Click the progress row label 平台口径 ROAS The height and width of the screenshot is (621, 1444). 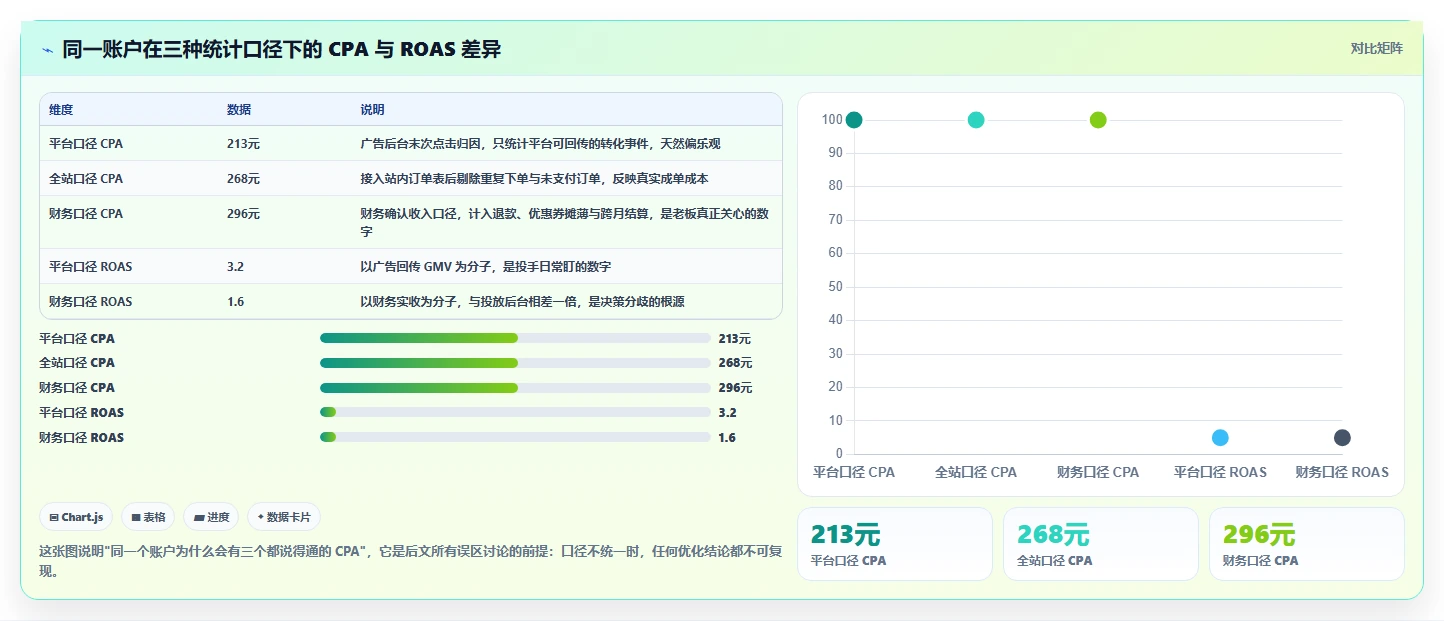coord(82,413)
